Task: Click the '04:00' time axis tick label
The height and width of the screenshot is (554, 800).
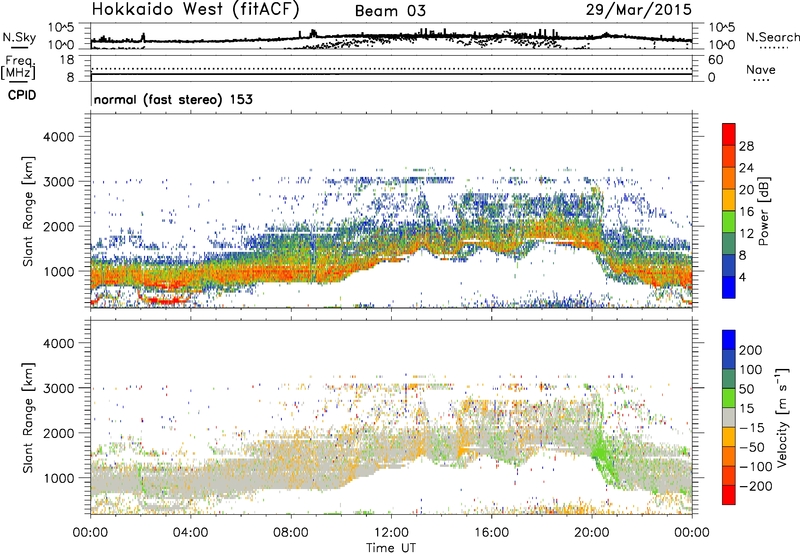Action: point(191,533)
